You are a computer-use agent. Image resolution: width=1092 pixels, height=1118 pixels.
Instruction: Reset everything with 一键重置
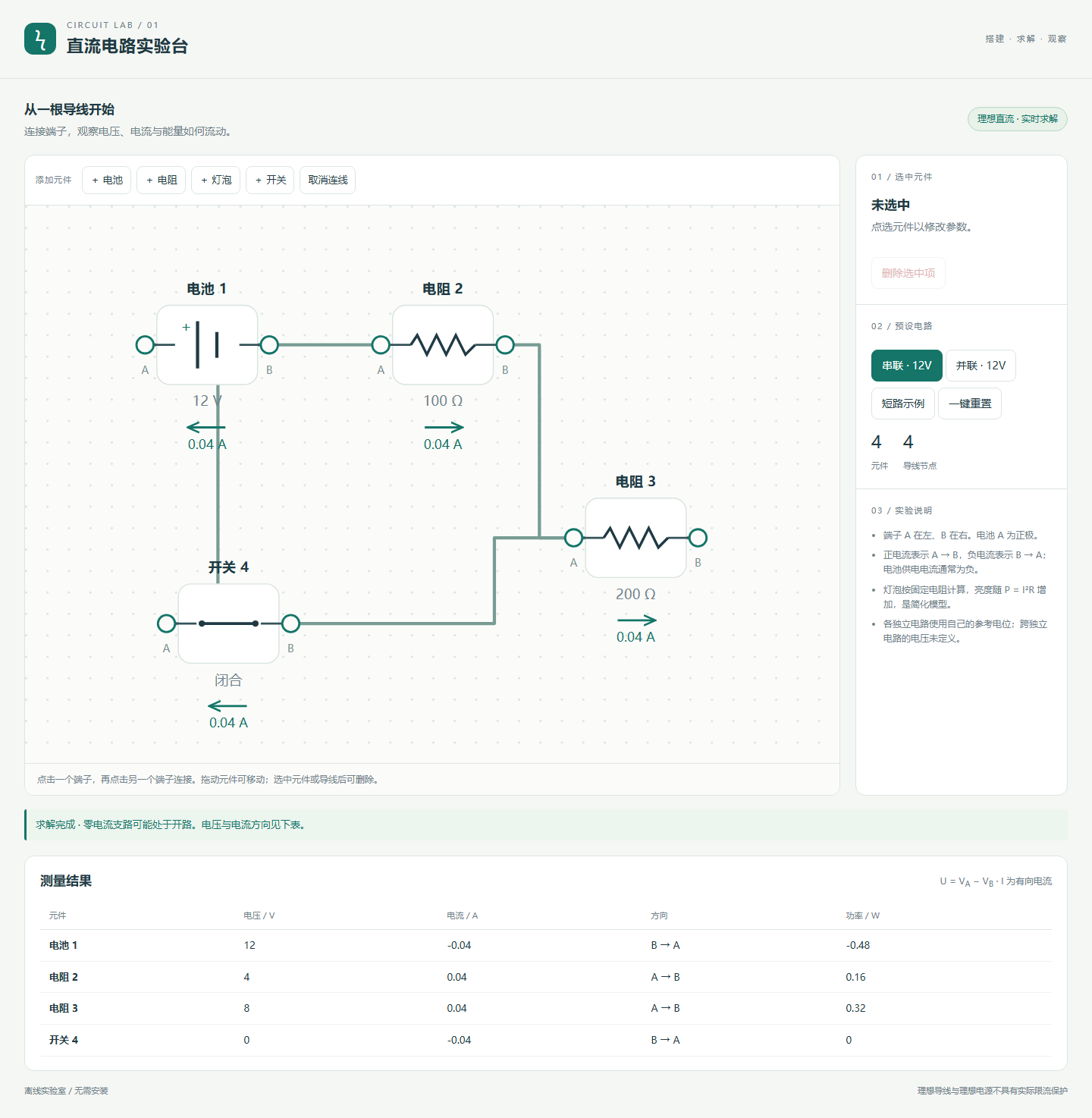(x=970, y=404)
